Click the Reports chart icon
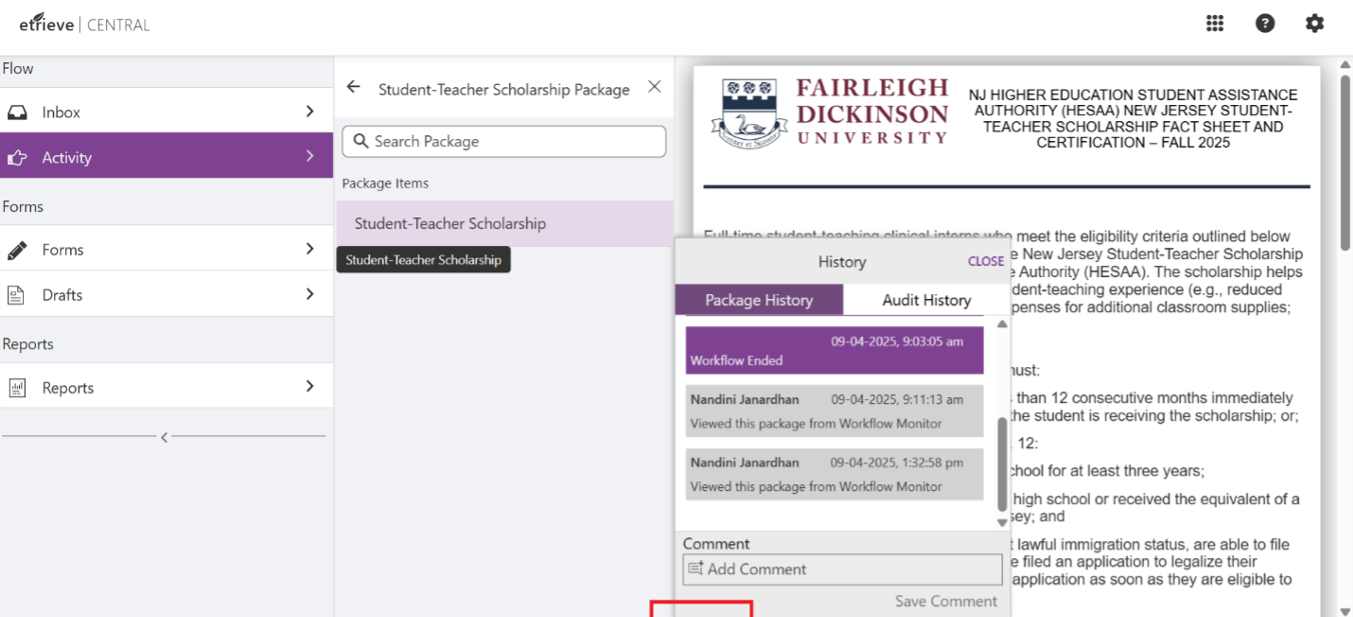Screen dimensions: 1353x617 coord(17,388)
